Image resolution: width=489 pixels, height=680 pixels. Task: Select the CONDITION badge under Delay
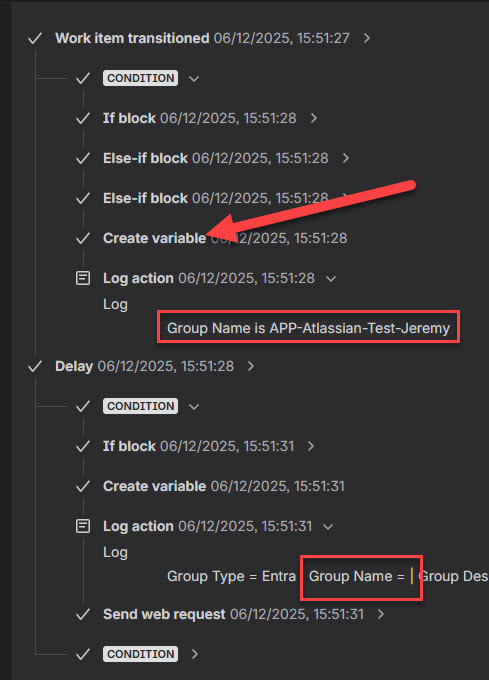click(140, 406)
